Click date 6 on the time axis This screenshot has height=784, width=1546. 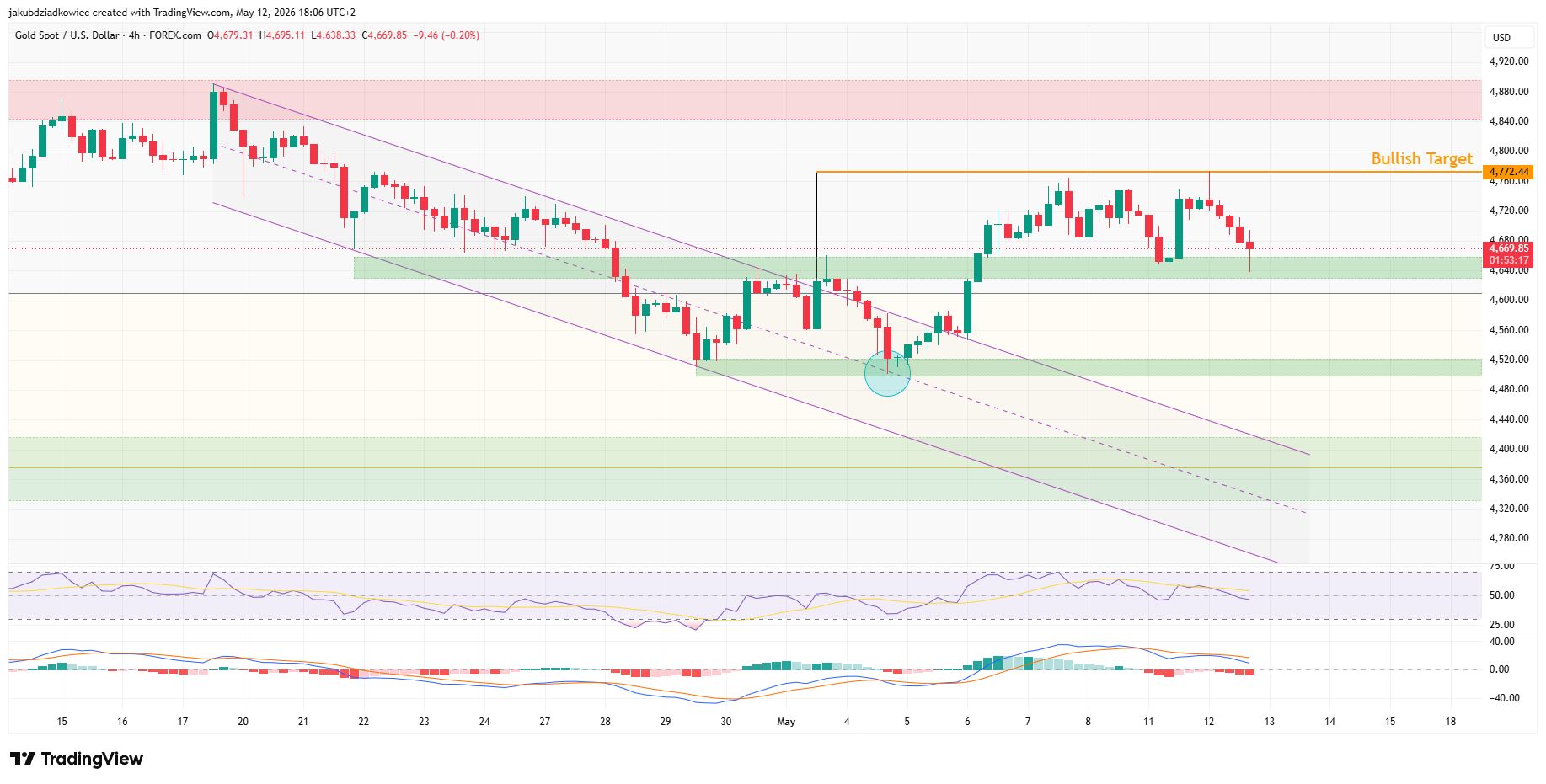(967, 722)
